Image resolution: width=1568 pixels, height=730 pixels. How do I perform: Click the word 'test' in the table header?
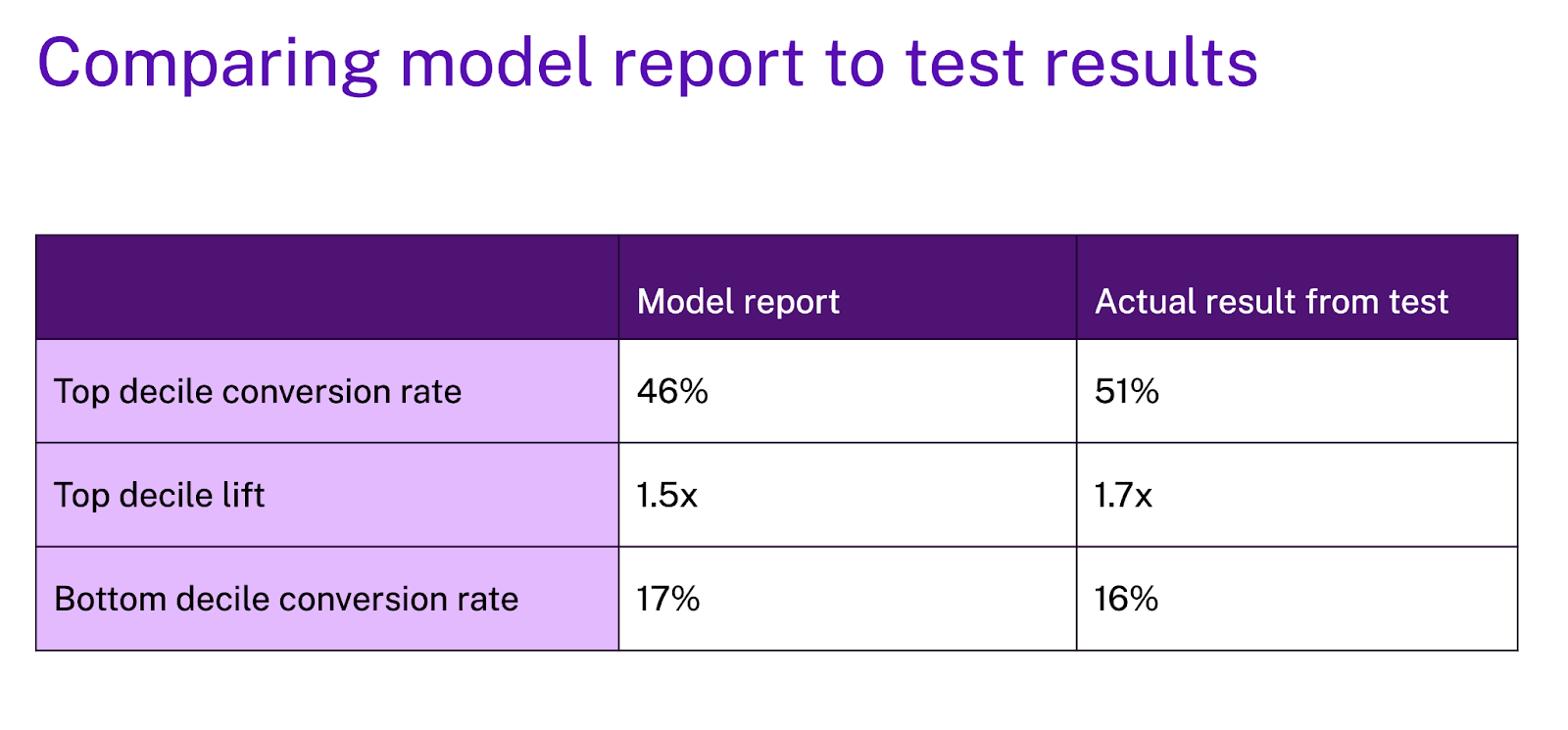[x=1418, y=302]
